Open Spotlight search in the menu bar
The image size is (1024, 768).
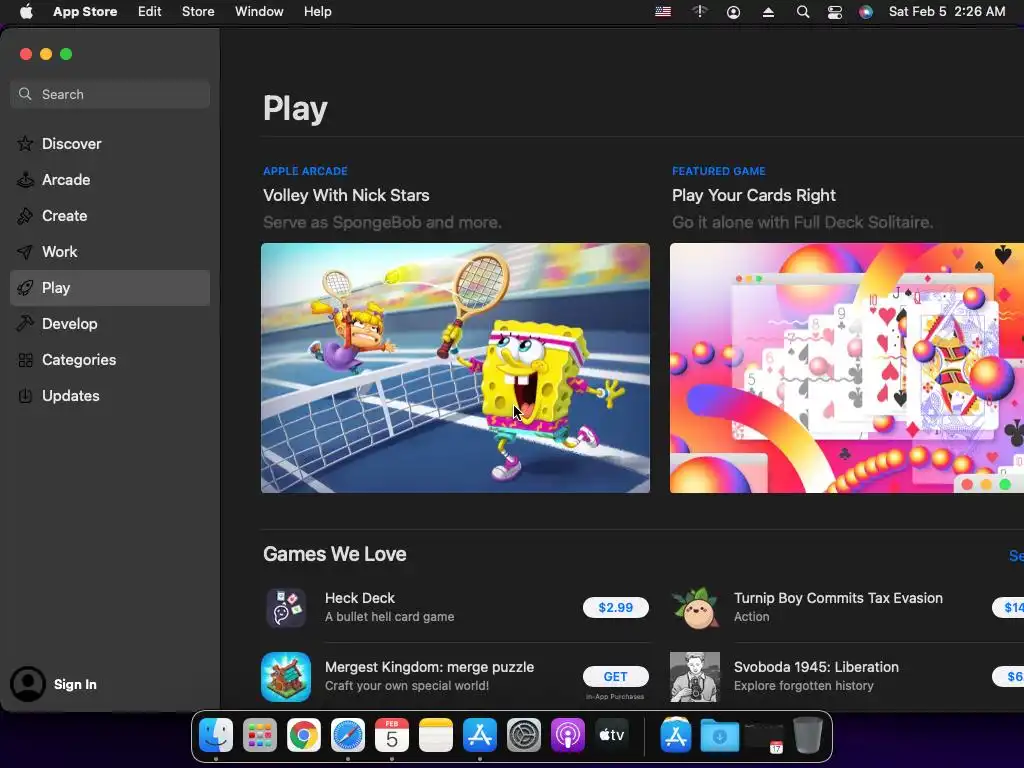[x=803, y=12]
